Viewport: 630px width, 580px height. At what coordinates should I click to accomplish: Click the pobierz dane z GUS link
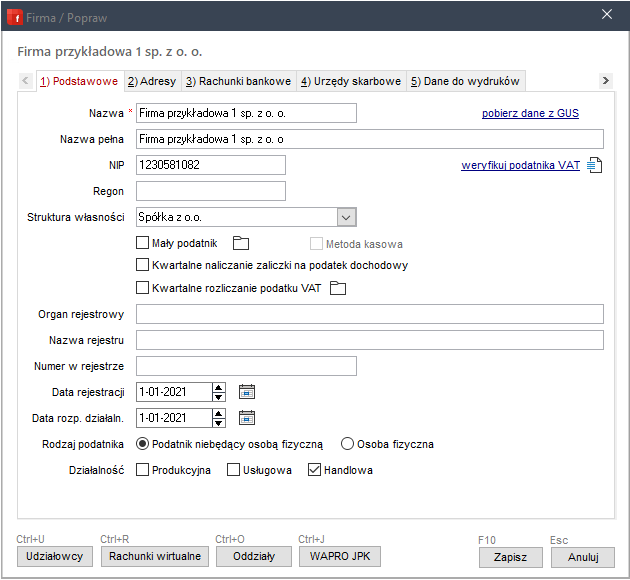(x=530, y=113)
